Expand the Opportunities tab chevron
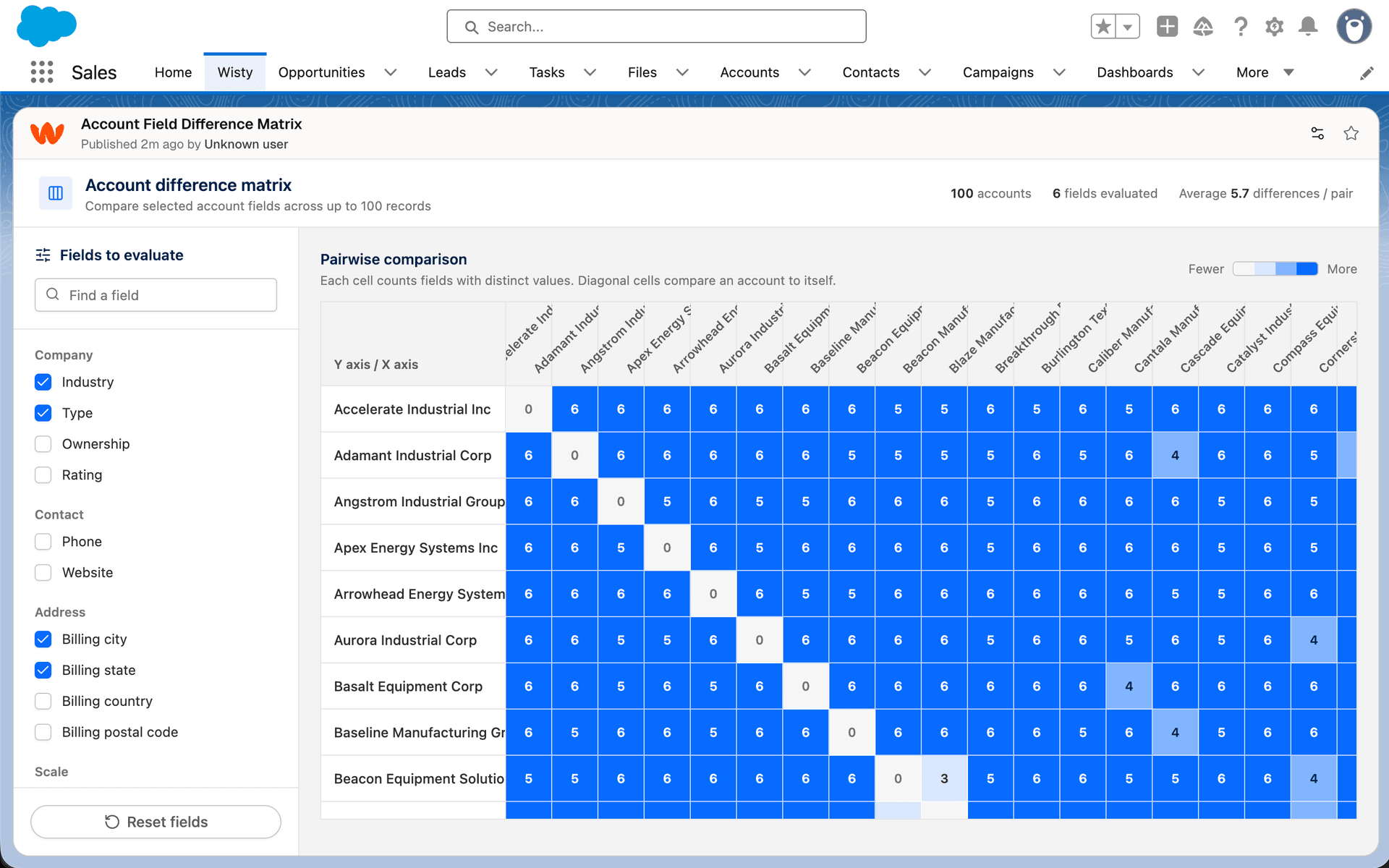The image size is (1389, 868). 391,72
